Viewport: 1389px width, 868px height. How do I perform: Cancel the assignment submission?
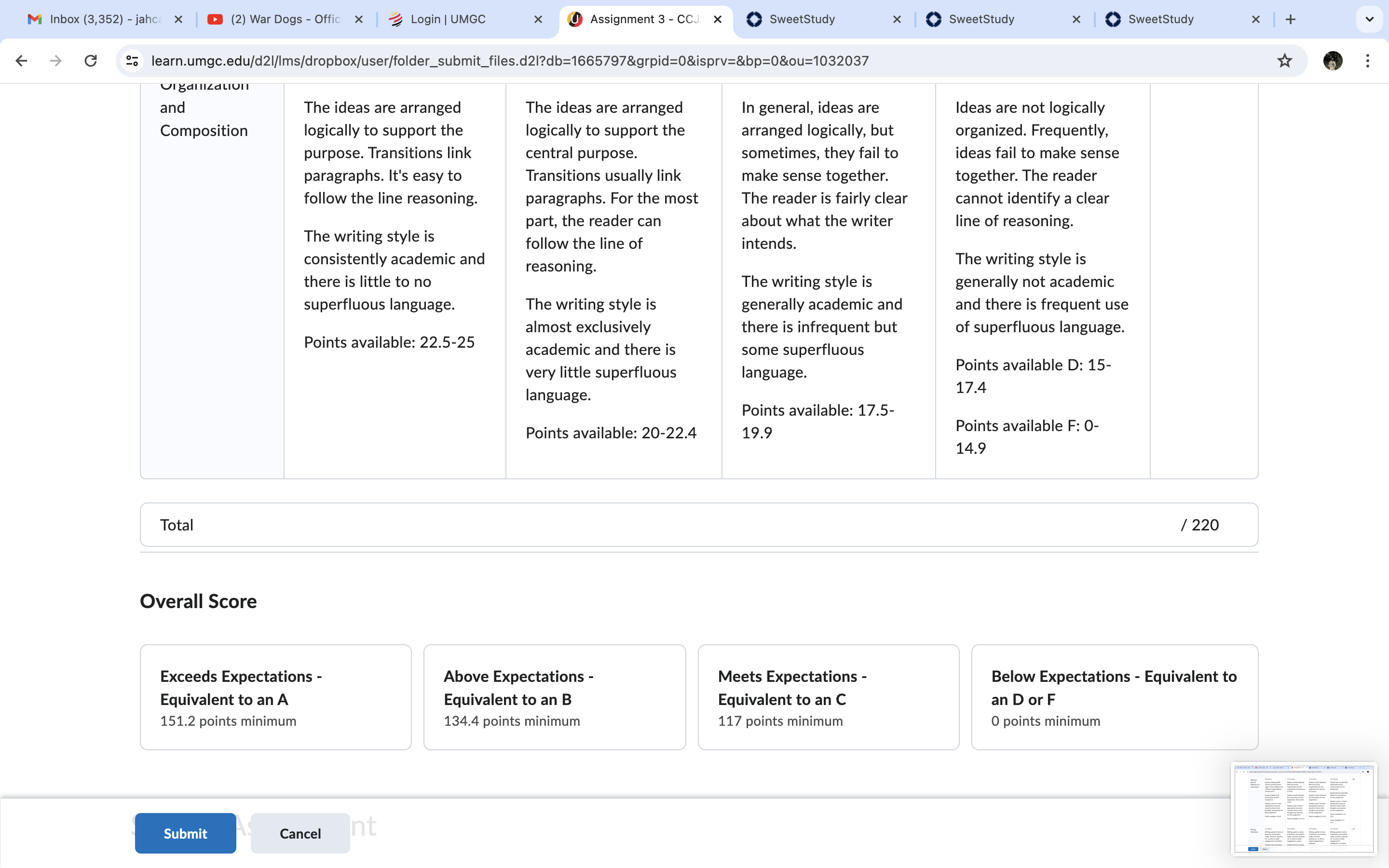[300, 833]
